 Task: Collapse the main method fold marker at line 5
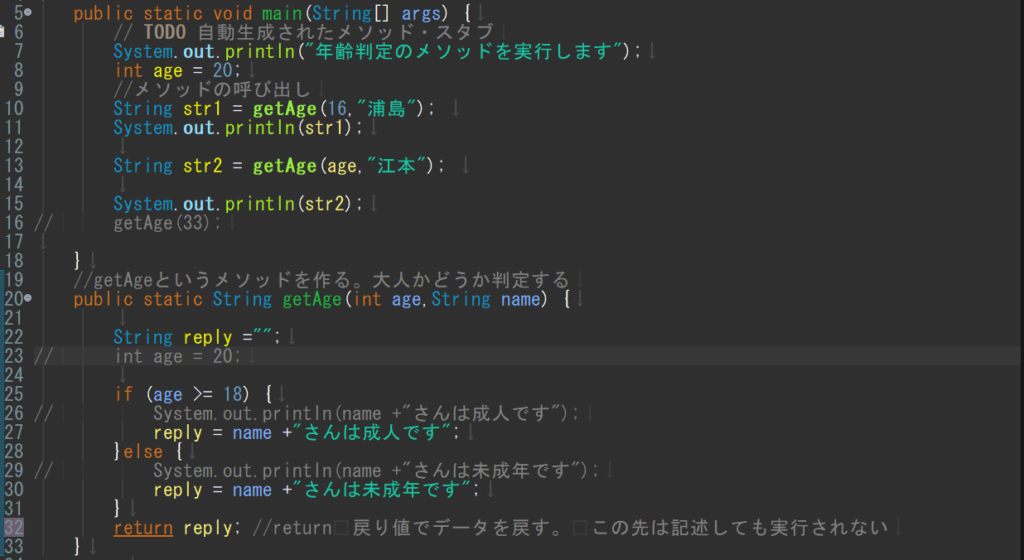coord(28,12)
